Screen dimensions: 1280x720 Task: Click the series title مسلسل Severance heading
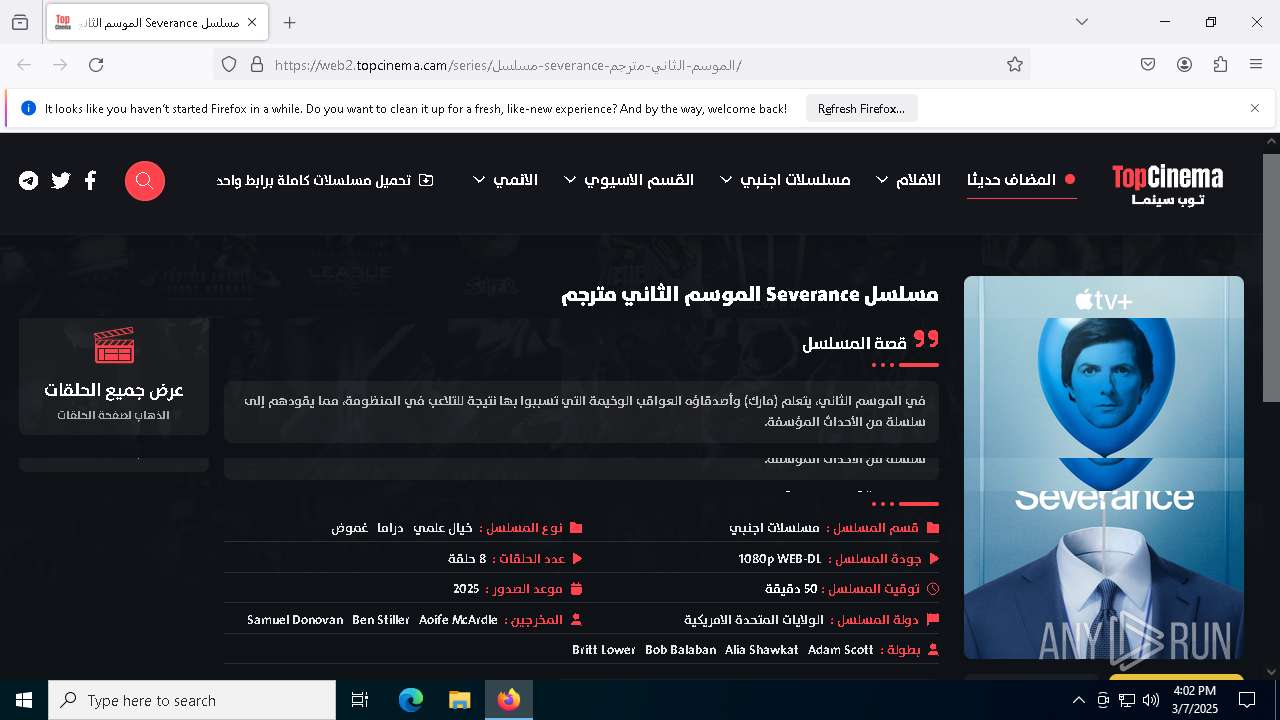pos(750,295)
